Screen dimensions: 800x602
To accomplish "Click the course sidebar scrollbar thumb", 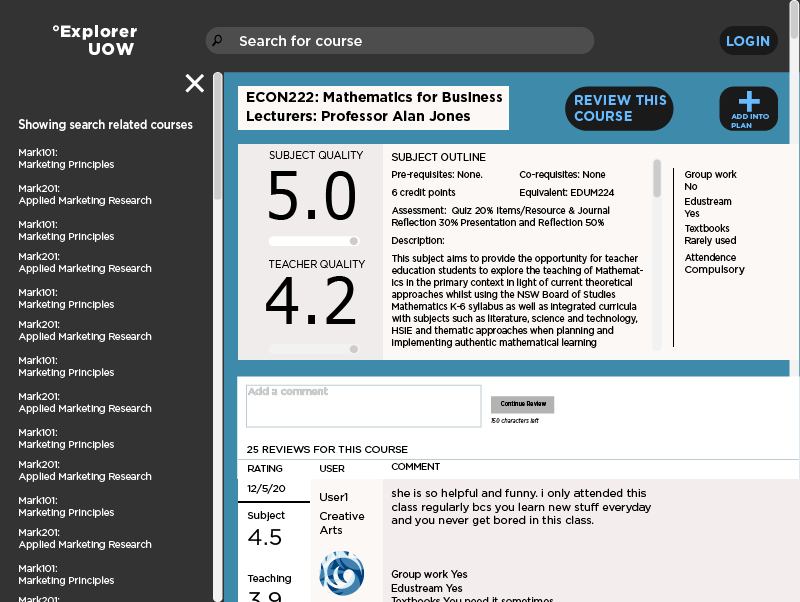I will click(218, 136).
